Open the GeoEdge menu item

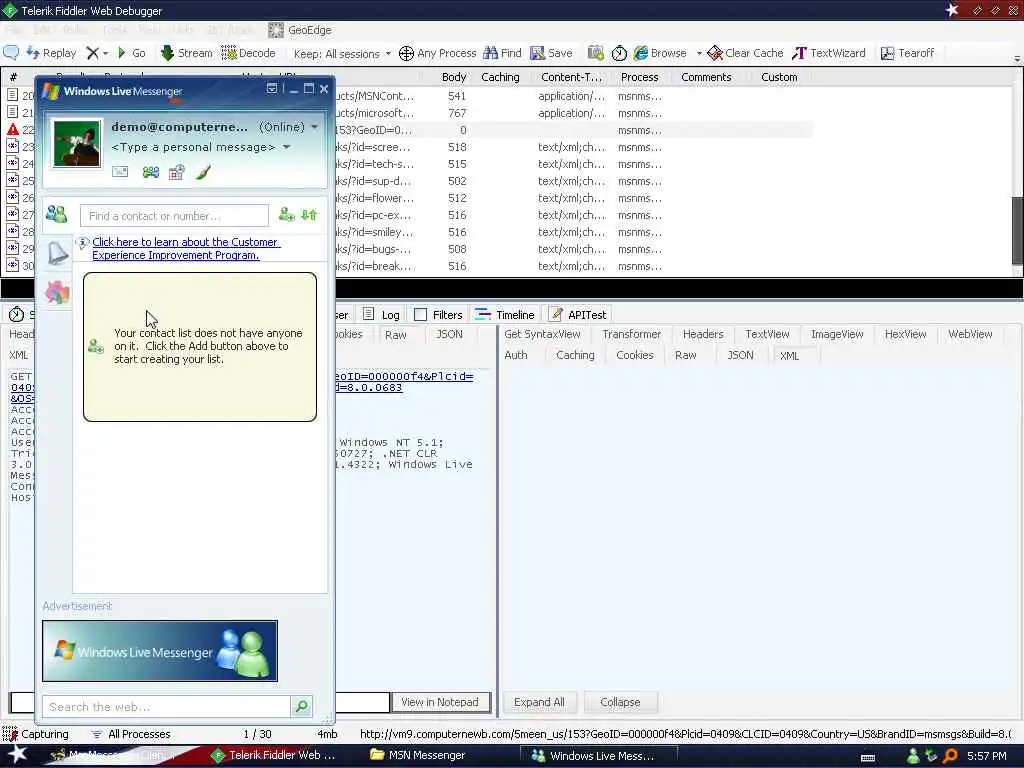coord(300,30)
